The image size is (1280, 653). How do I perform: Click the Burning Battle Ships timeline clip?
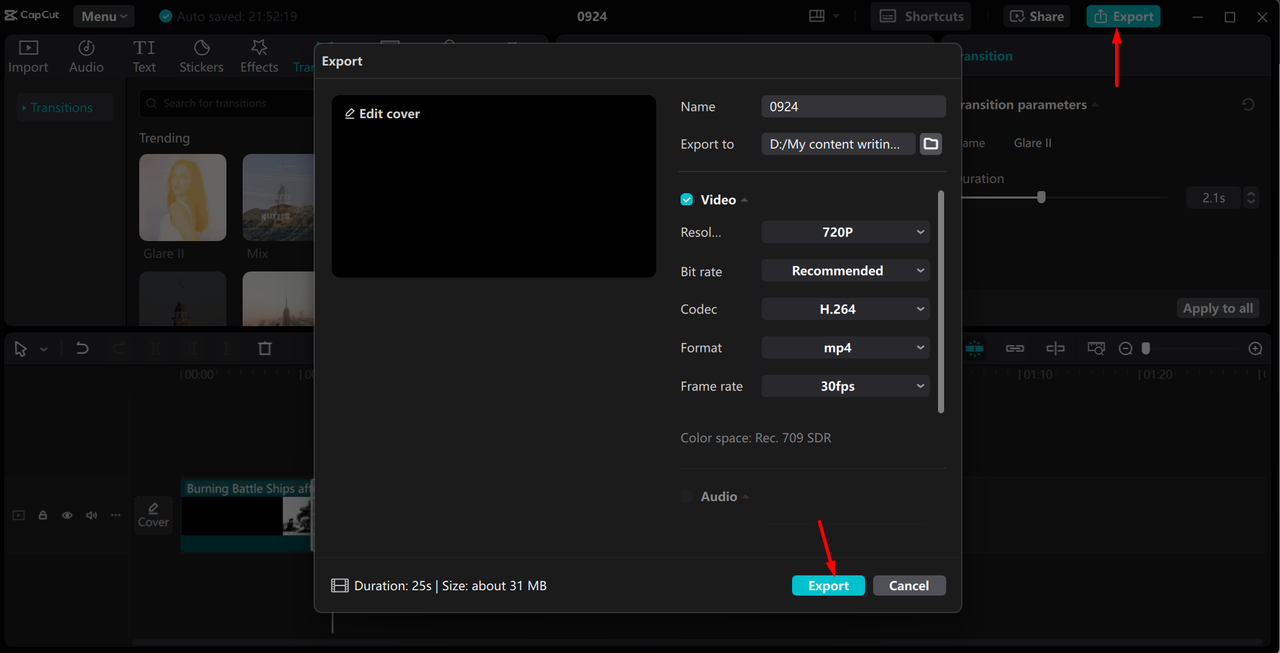click(x=247, y=515)
